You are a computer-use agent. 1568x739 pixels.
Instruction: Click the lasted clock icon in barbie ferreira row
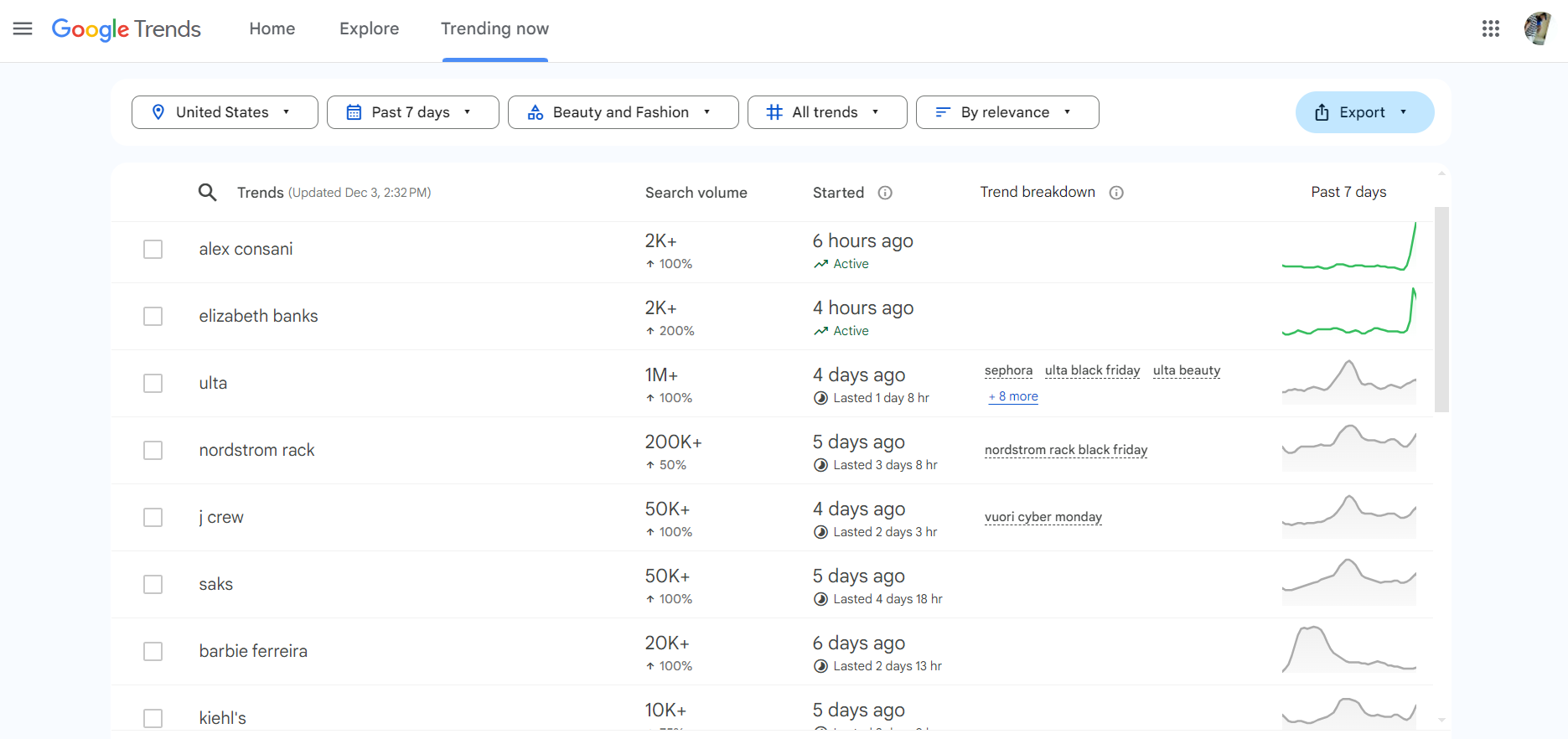coord(820,666)
